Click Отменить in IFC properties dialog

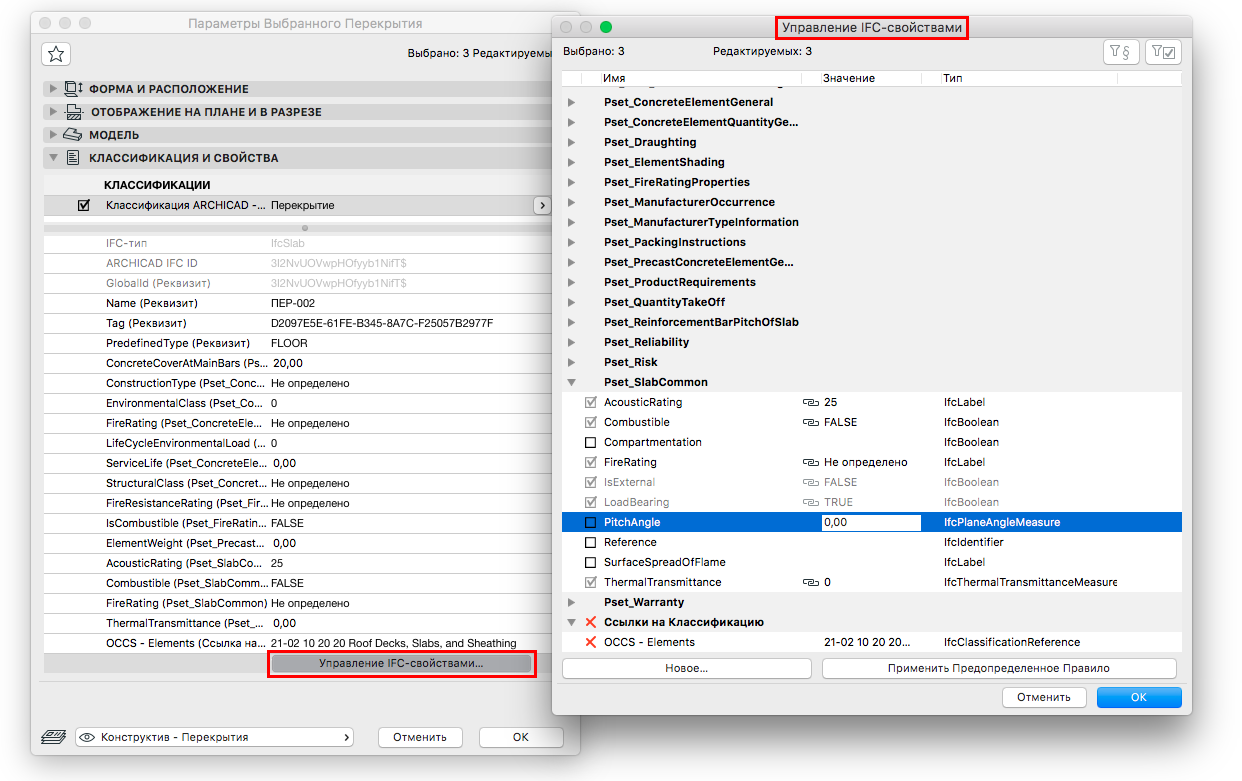coord(1043,697)
